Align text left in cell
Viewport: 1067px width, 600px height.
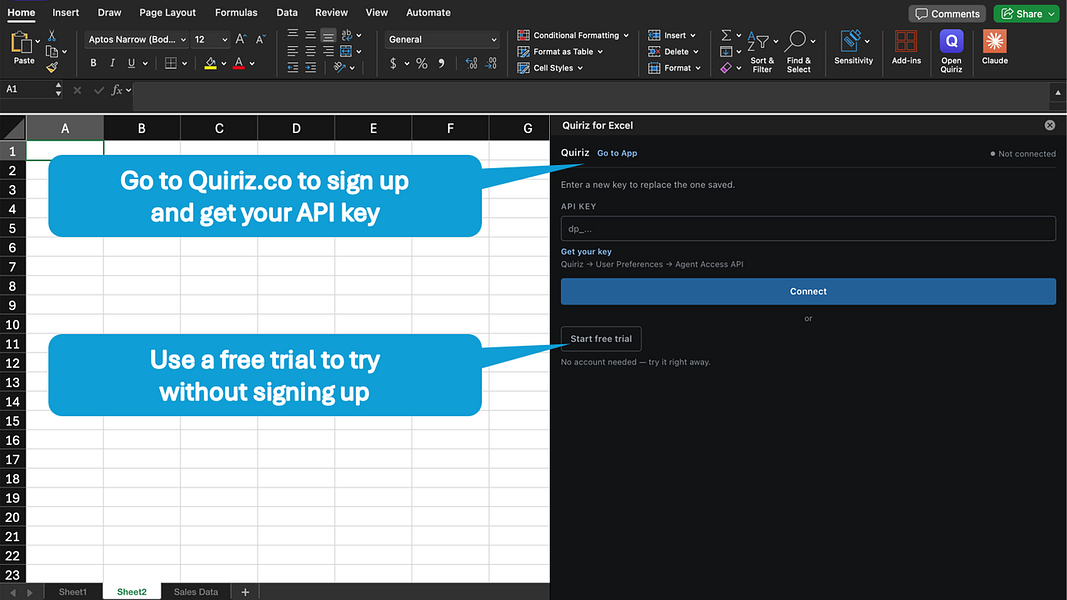point(293,51)
